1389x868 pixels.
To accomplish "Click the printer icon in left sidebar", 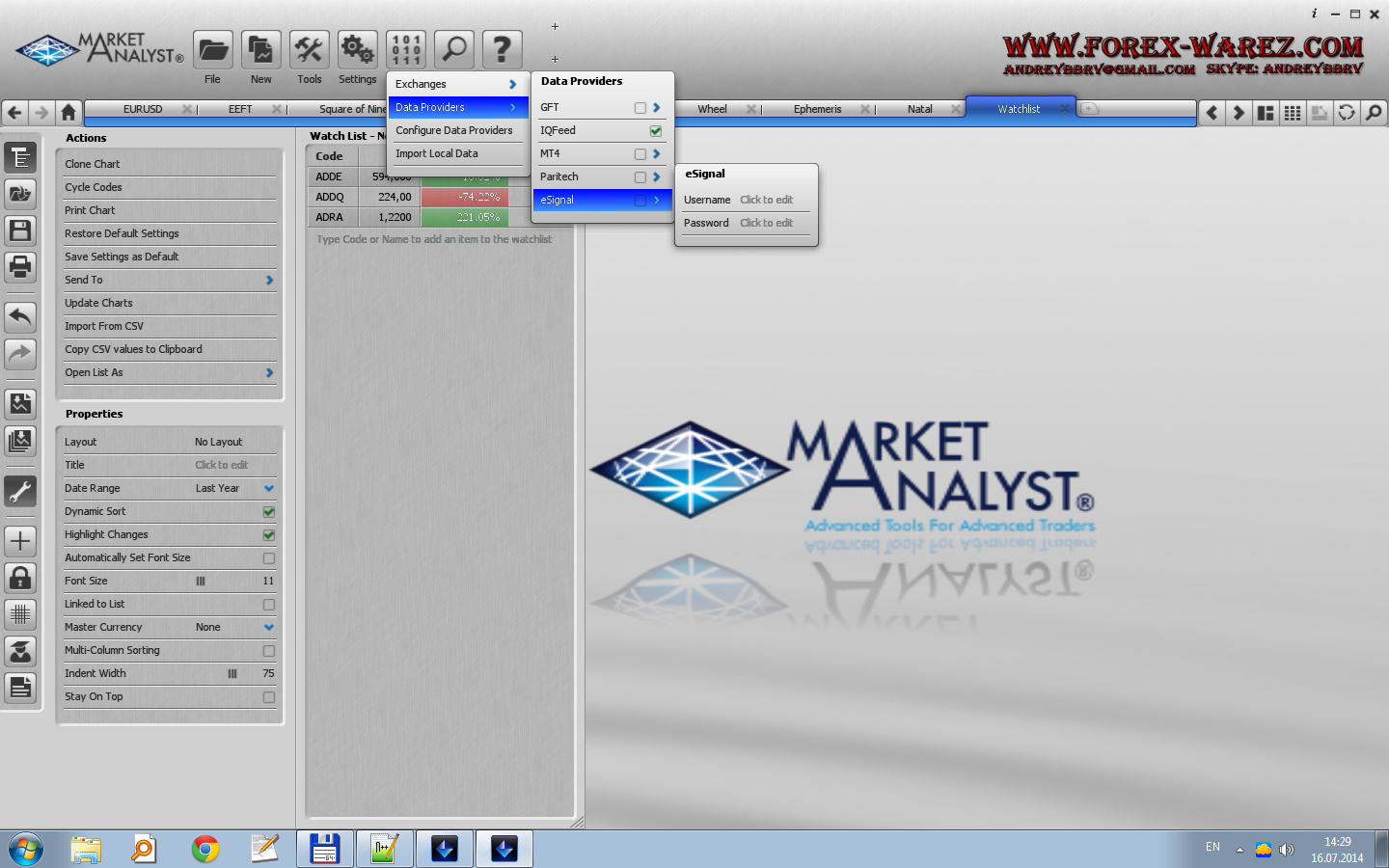I will (x=20, y=266).
